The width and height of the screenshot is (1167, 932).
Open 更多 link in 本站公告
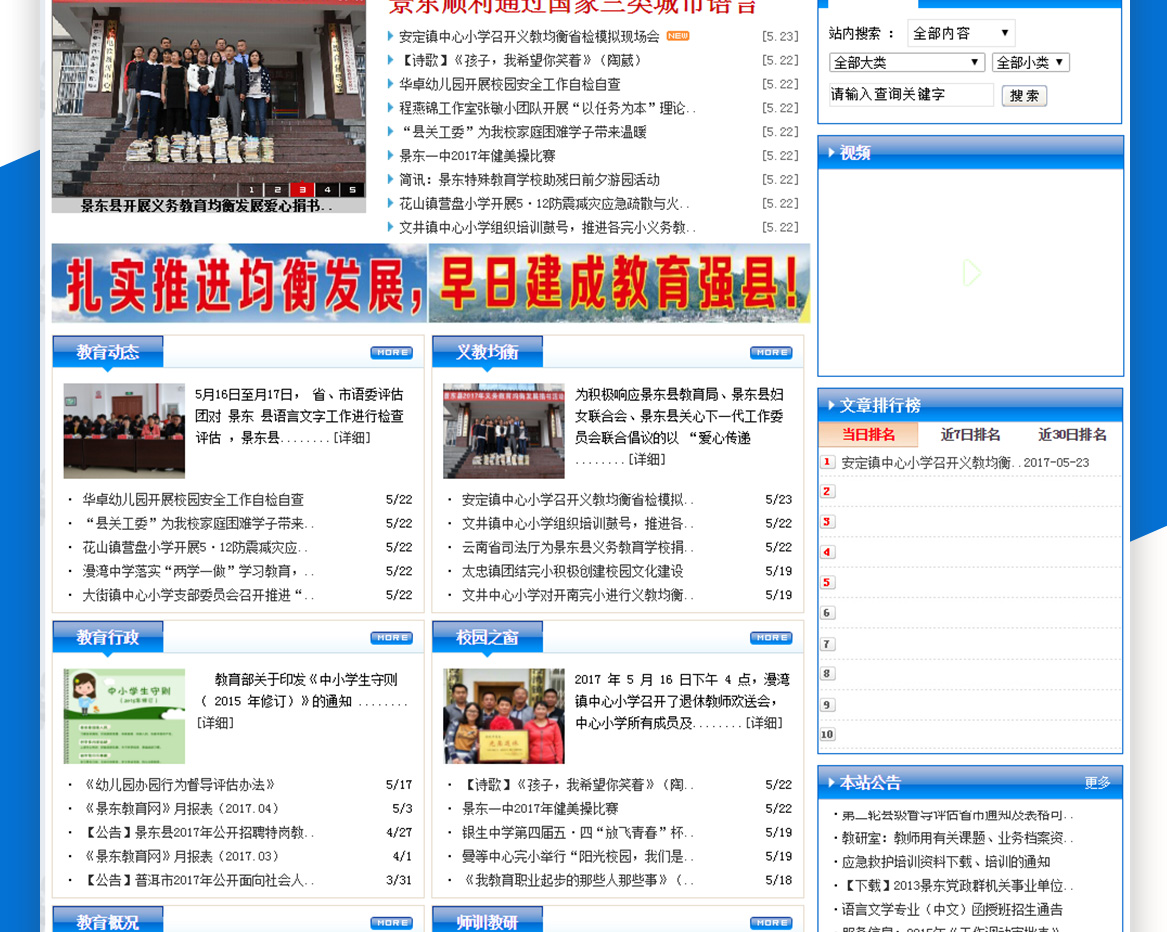point(1097,783)
